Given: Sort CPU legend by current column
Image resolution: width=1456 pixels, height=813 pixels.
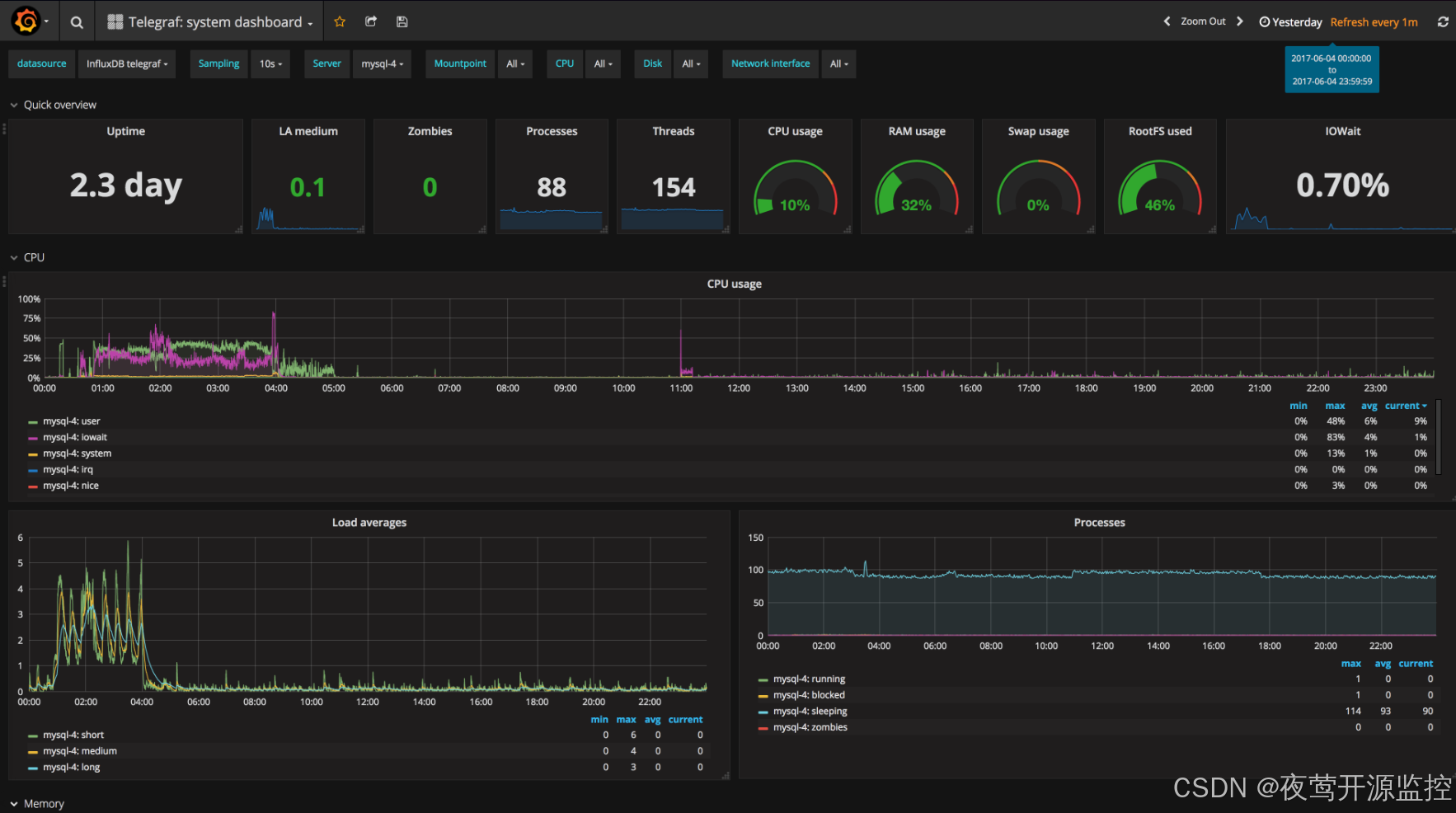Looking at the screenshot, I should pos(1405,406).
